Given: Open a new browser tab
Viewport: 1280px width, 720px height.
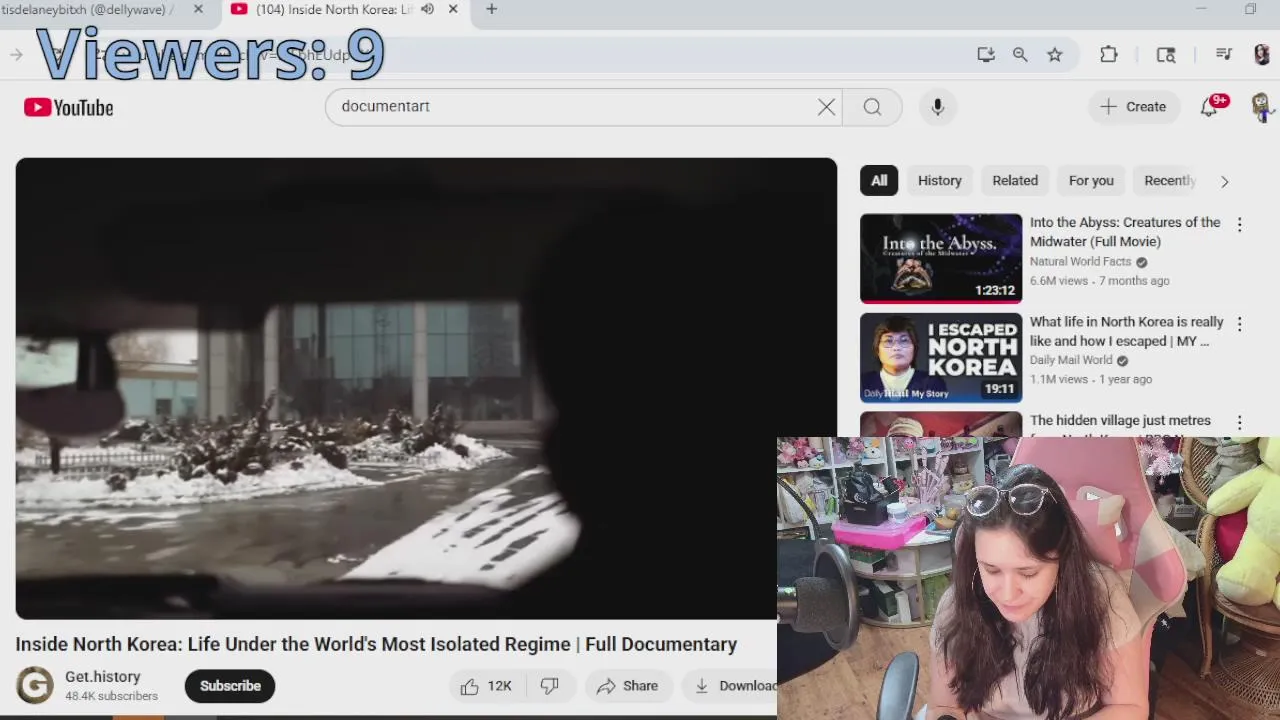Looking at the screenshot, I should (491, 9).
